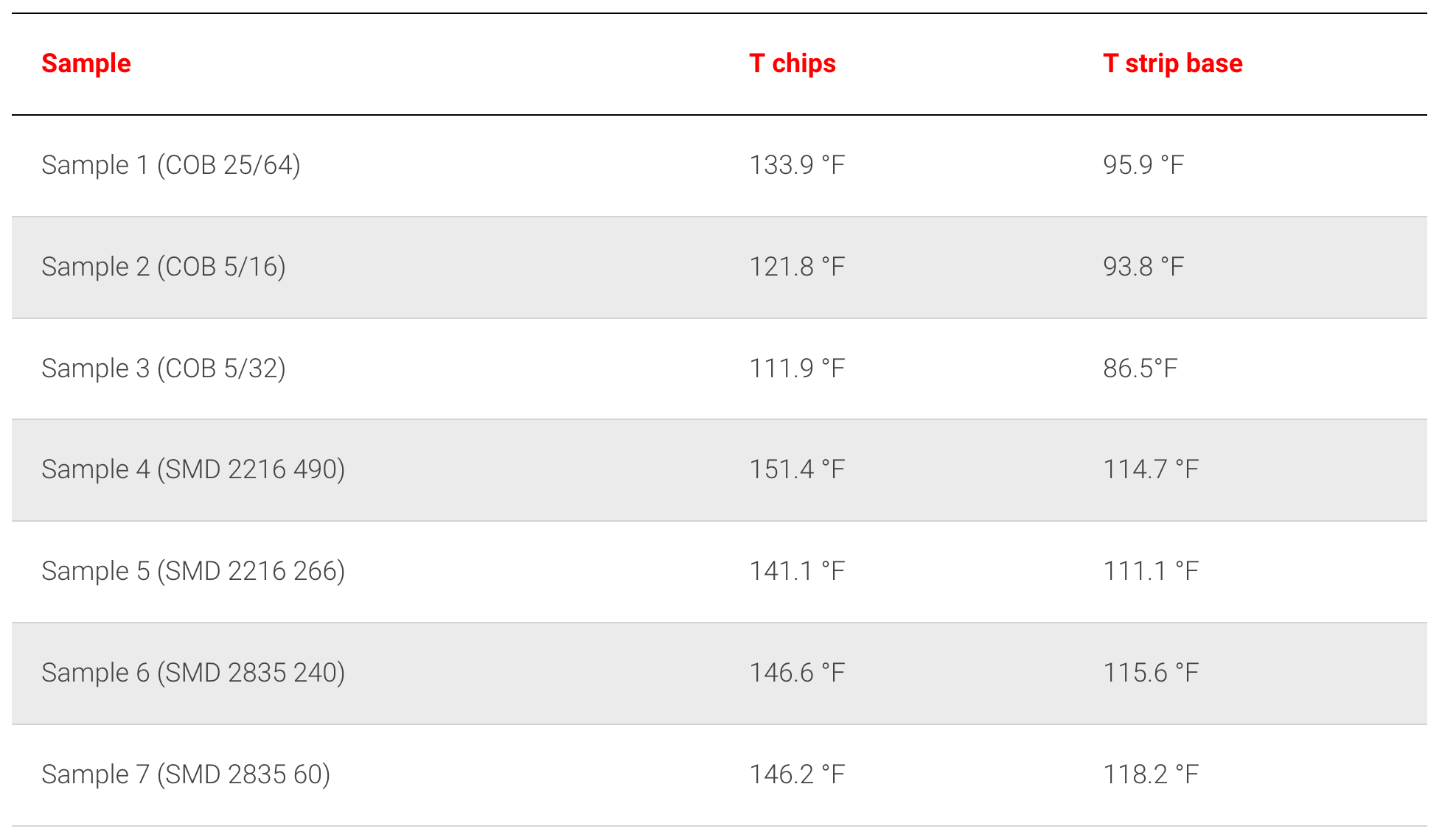Click the 121.8 °F chip temperature
The image size is (1442, 840).
(x=796, y=267)
